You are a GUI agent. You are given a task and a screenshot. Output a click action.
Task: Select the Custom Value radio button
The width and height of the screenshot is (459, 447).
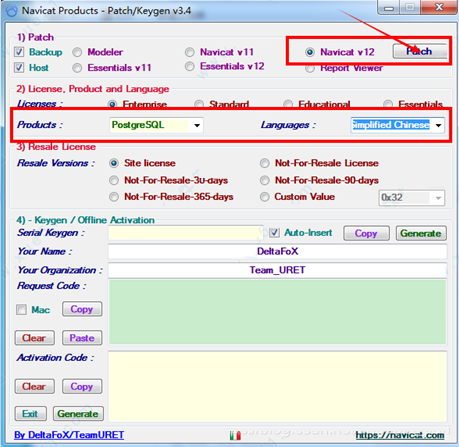coord(265,197)
